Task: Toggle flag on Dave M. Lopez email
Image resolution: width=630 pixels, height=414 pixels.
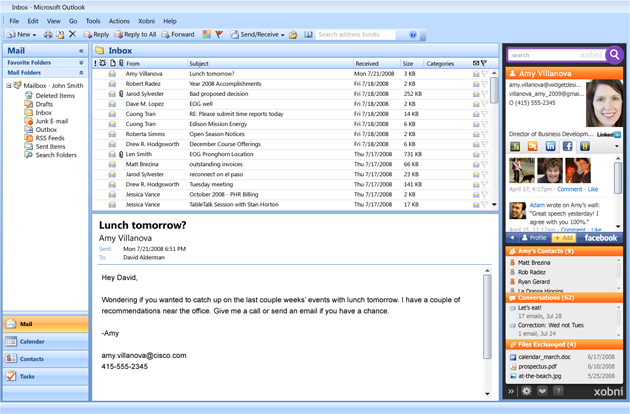Action: pyautogui.click(x=484, y=104)
